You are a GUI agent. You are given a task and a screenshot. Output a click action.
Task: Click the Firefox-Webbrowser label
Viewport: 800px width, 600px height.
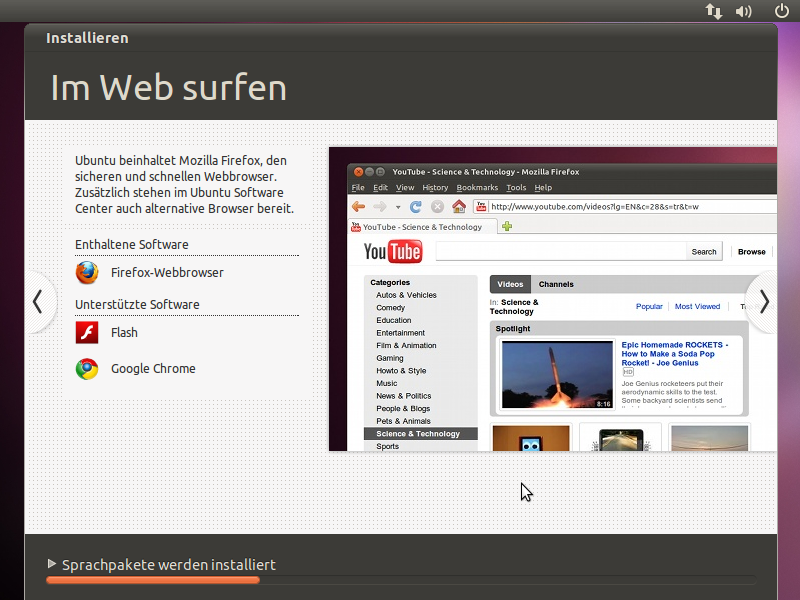pos(167,272)
